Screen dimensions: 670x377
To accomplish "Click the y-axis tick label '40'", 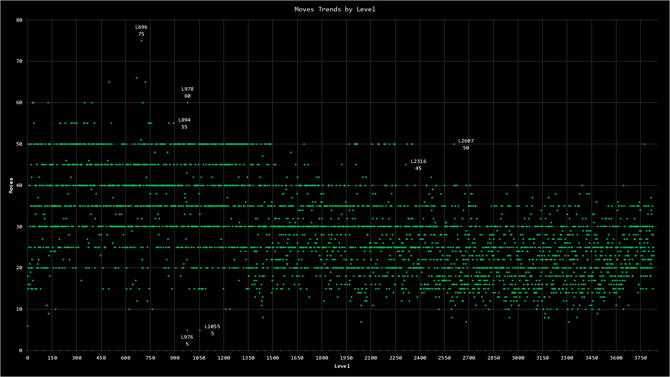I will point(19,186).
